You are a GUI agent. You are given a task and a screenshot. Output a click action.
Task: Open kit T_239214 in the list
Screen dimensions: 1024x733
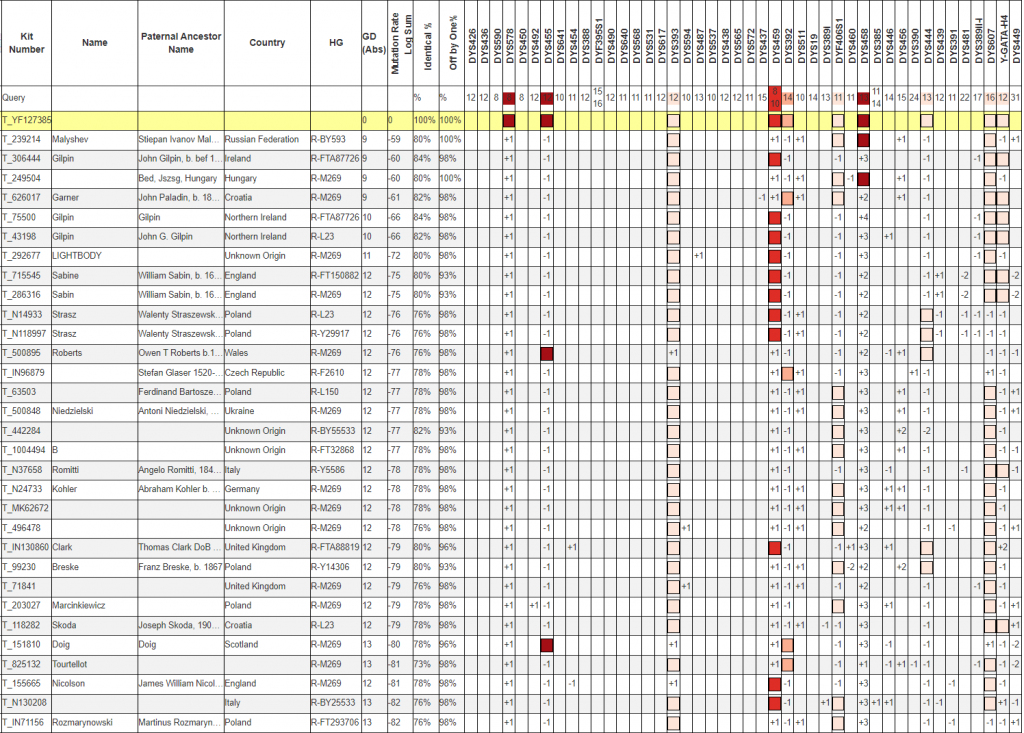point(21,140)
